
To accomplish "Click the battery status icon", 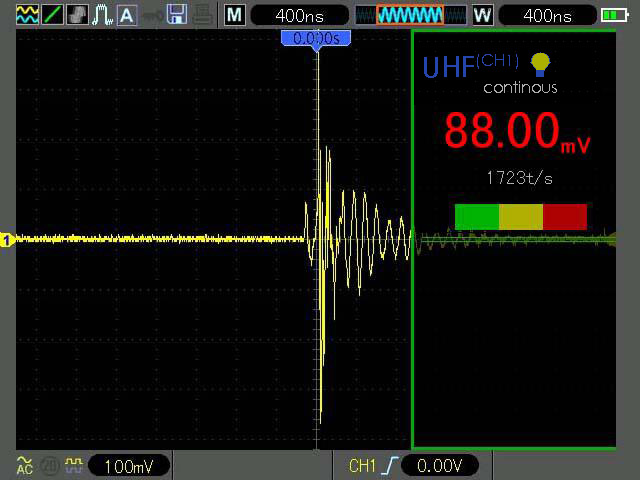I will coord(615,16).
